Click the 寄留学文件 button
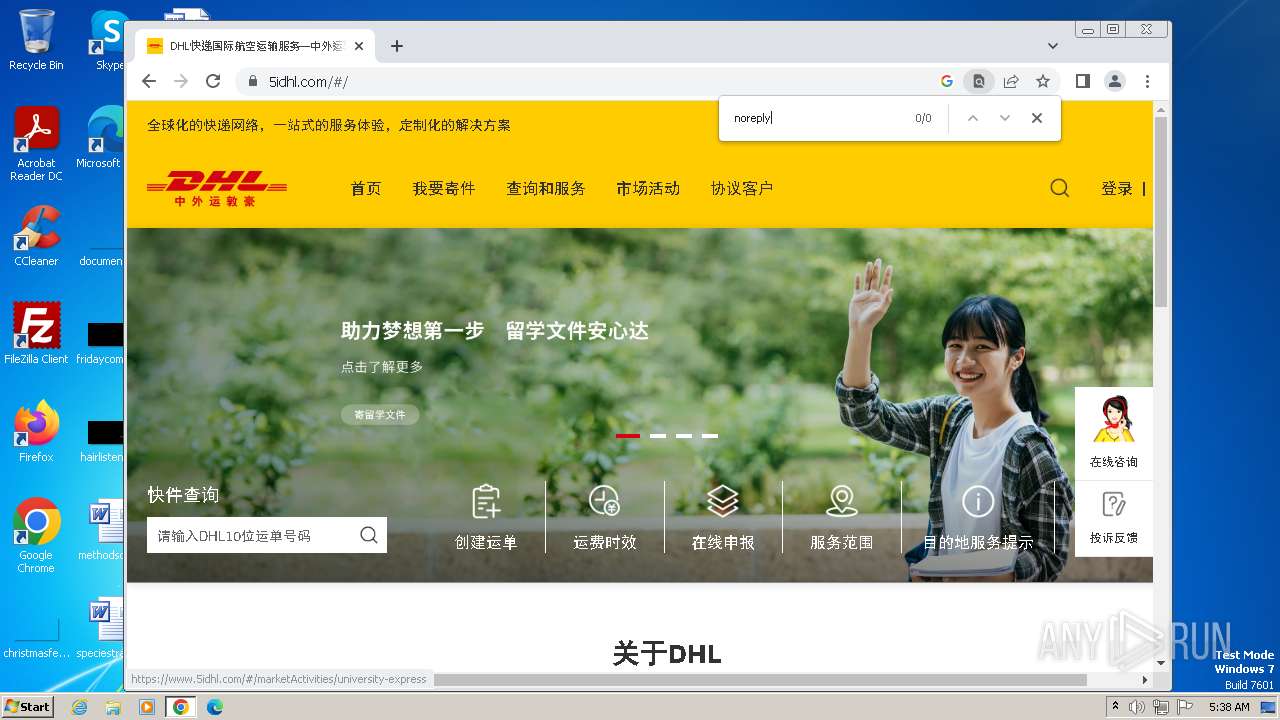This screenshot has height=720, width=1280. coord(380,414)
